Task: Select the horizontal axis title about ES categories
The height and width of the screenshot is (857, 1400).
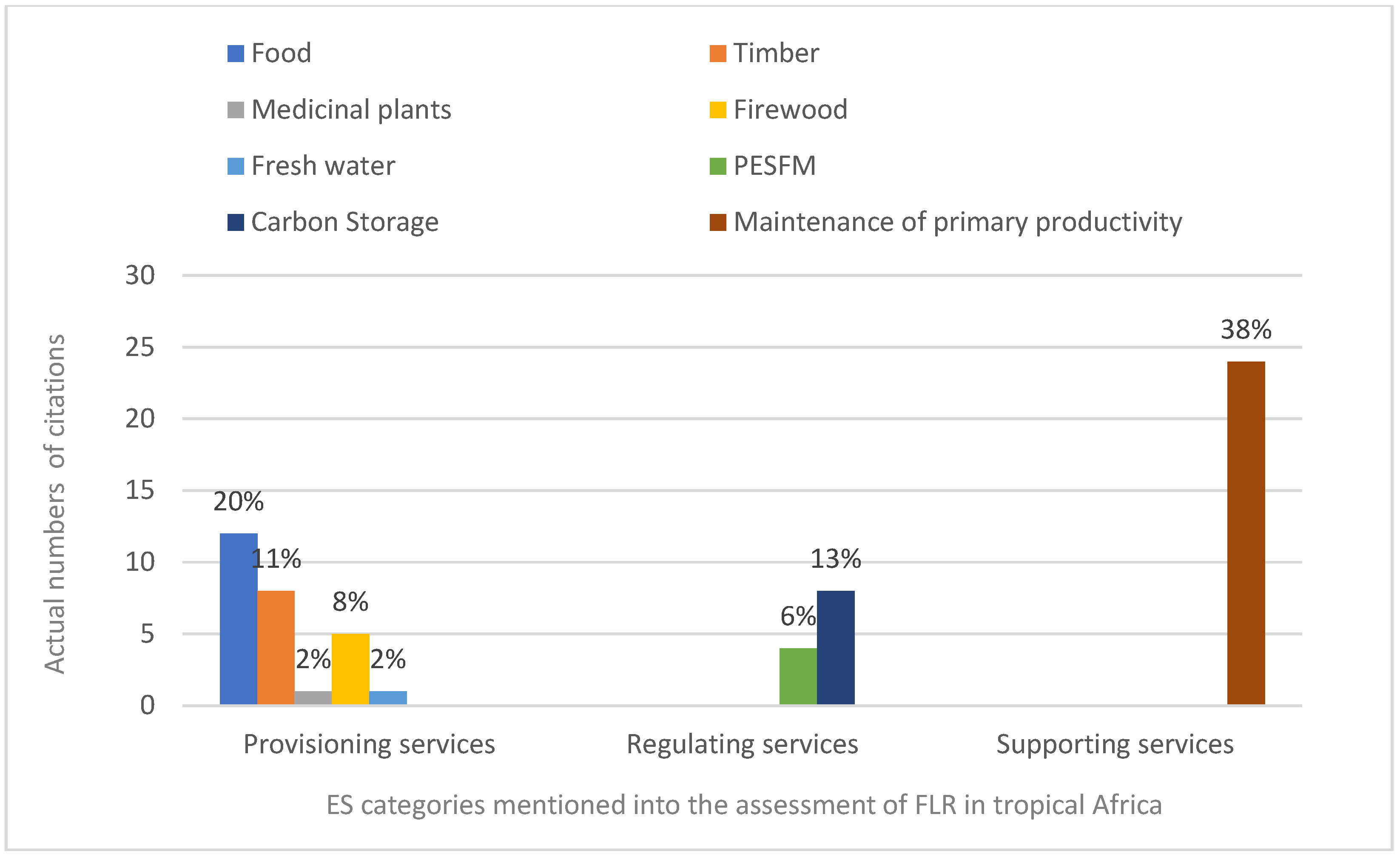Action: 744,805
